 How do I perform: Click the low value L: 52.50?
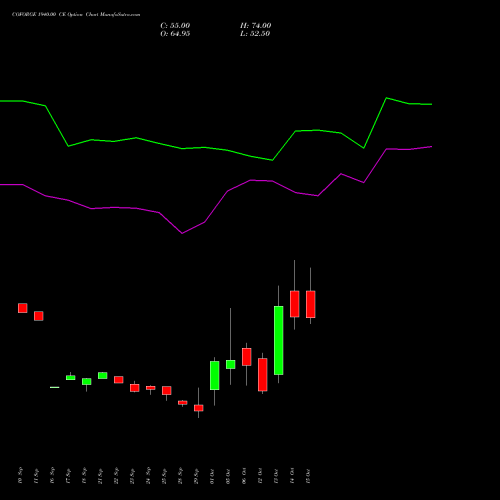pyautogui.click(x=255, y=34)
